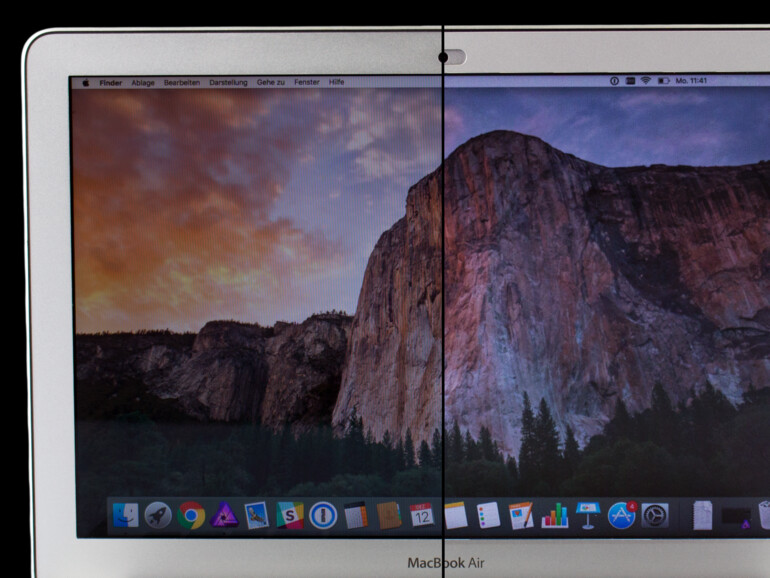The width and height of the screenshot is (770, 578).
Task: Open the Pages document icon
Action: click(521, 515)
